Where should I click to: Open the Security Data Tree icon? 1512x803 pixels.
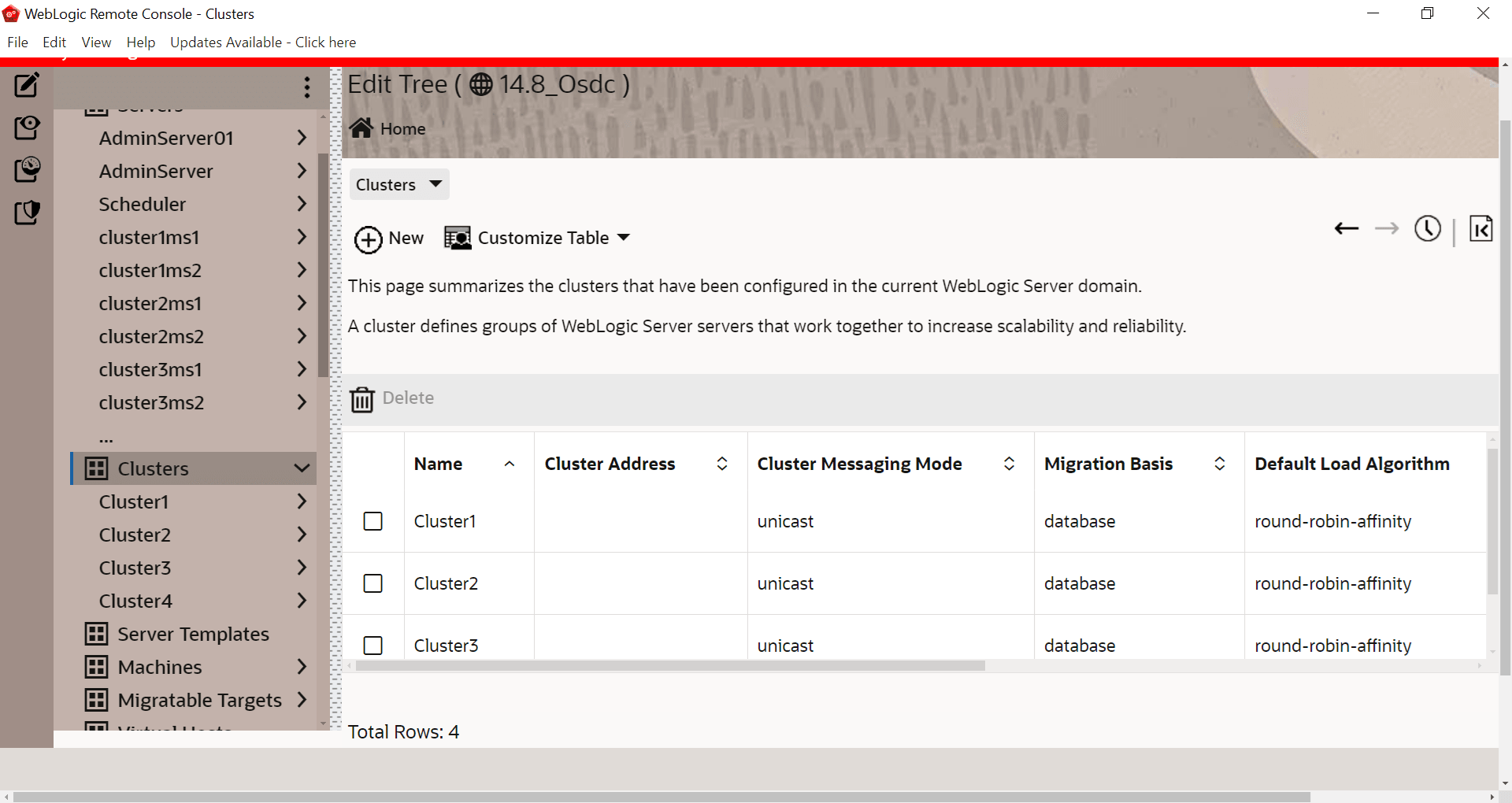tap(27, 212)
